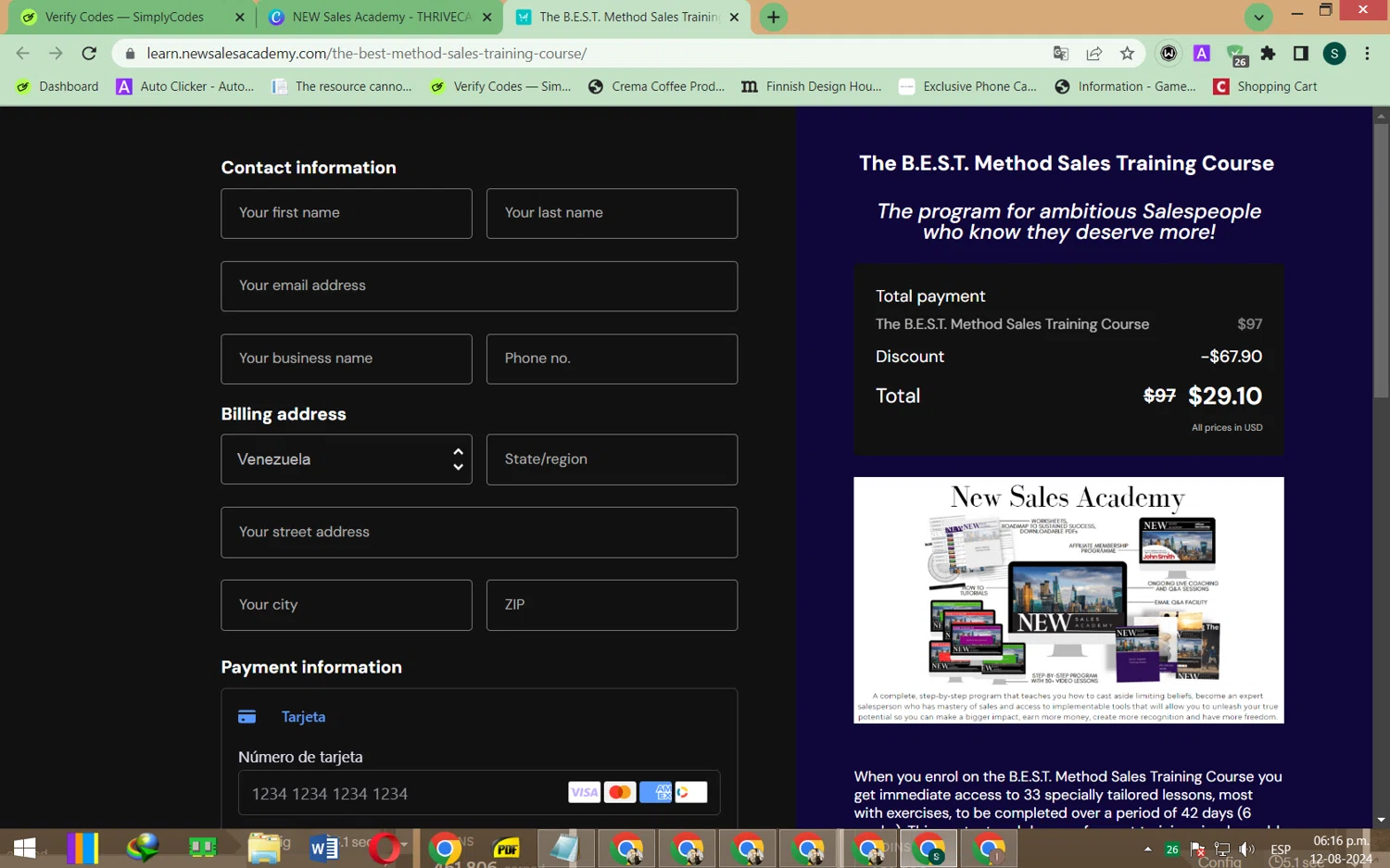
Task: Open Crema Coffee Prod... bookmark
Action: tap(657, 86)
